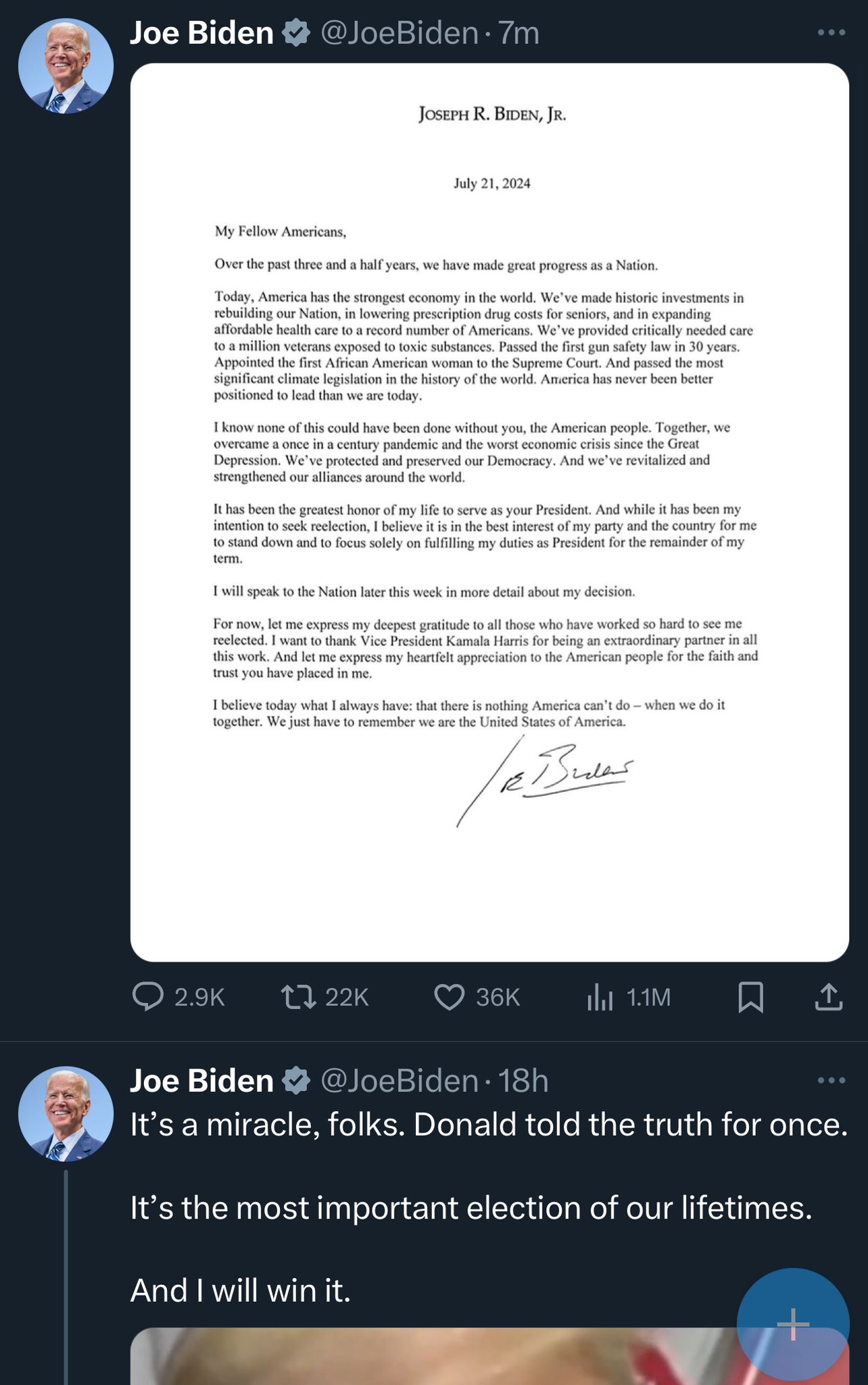Open the letter image full screen
Image resolution: width=868 pixels, height=1385 pixels.
(489, 512)
